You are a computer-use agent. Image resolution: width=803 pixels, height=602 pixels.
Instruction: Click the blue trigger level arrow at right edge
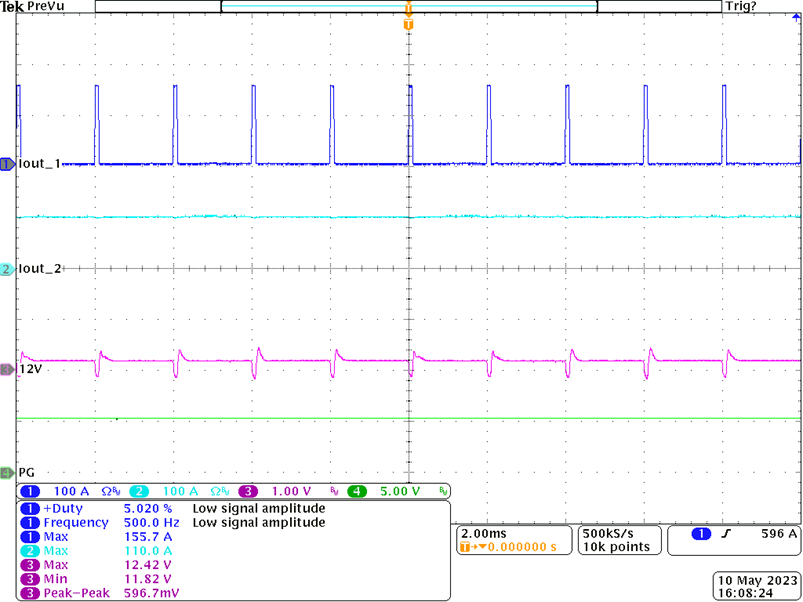(796, 18)
